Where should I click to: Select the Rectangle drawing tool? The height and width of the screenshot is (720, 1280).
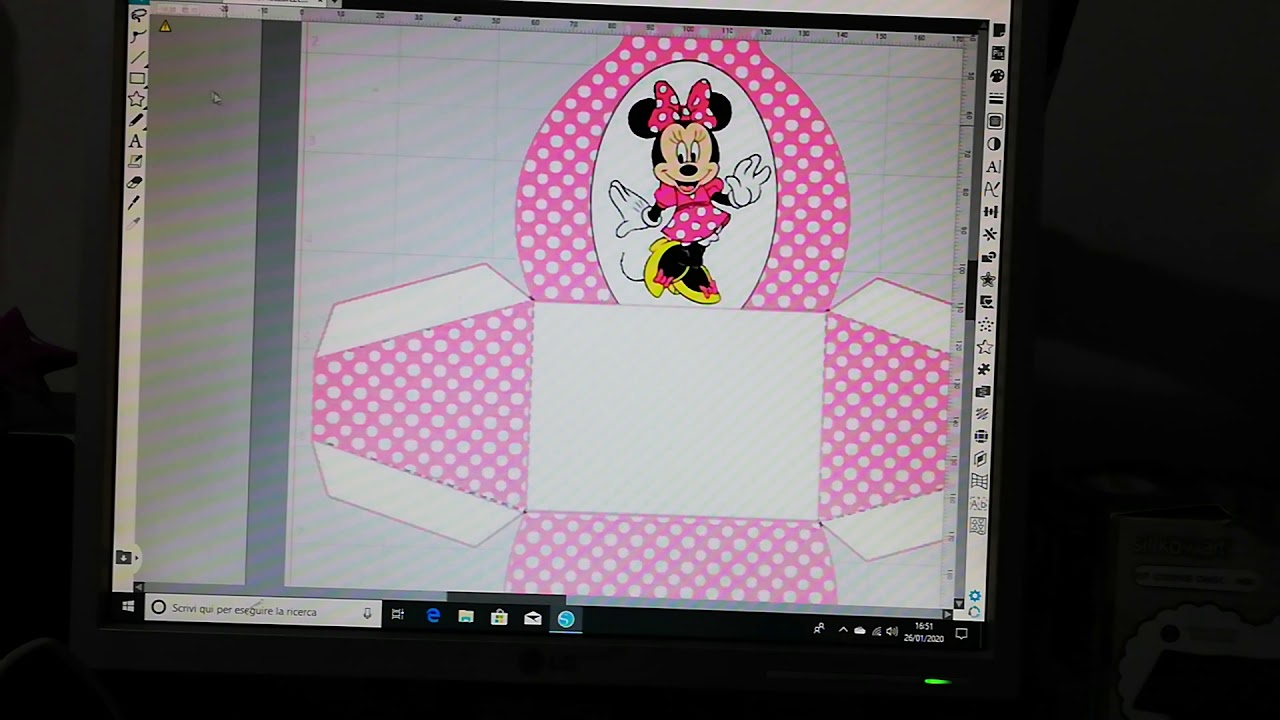(x=137, y=78)
